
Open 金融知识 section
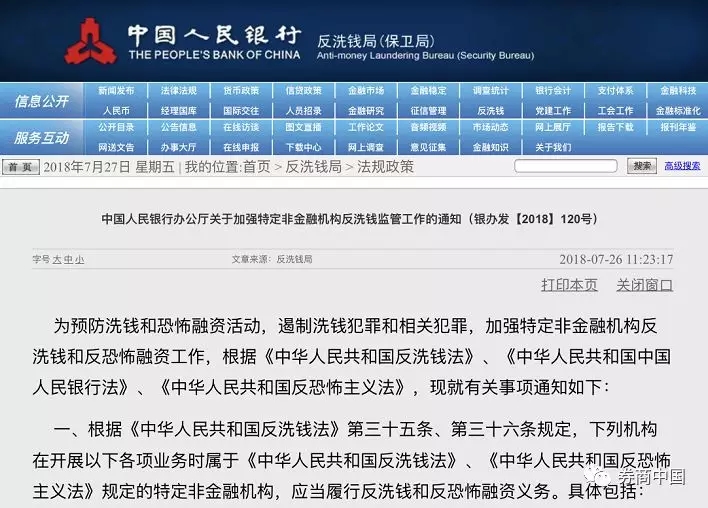pyautogui.click(x=490, y=147)
